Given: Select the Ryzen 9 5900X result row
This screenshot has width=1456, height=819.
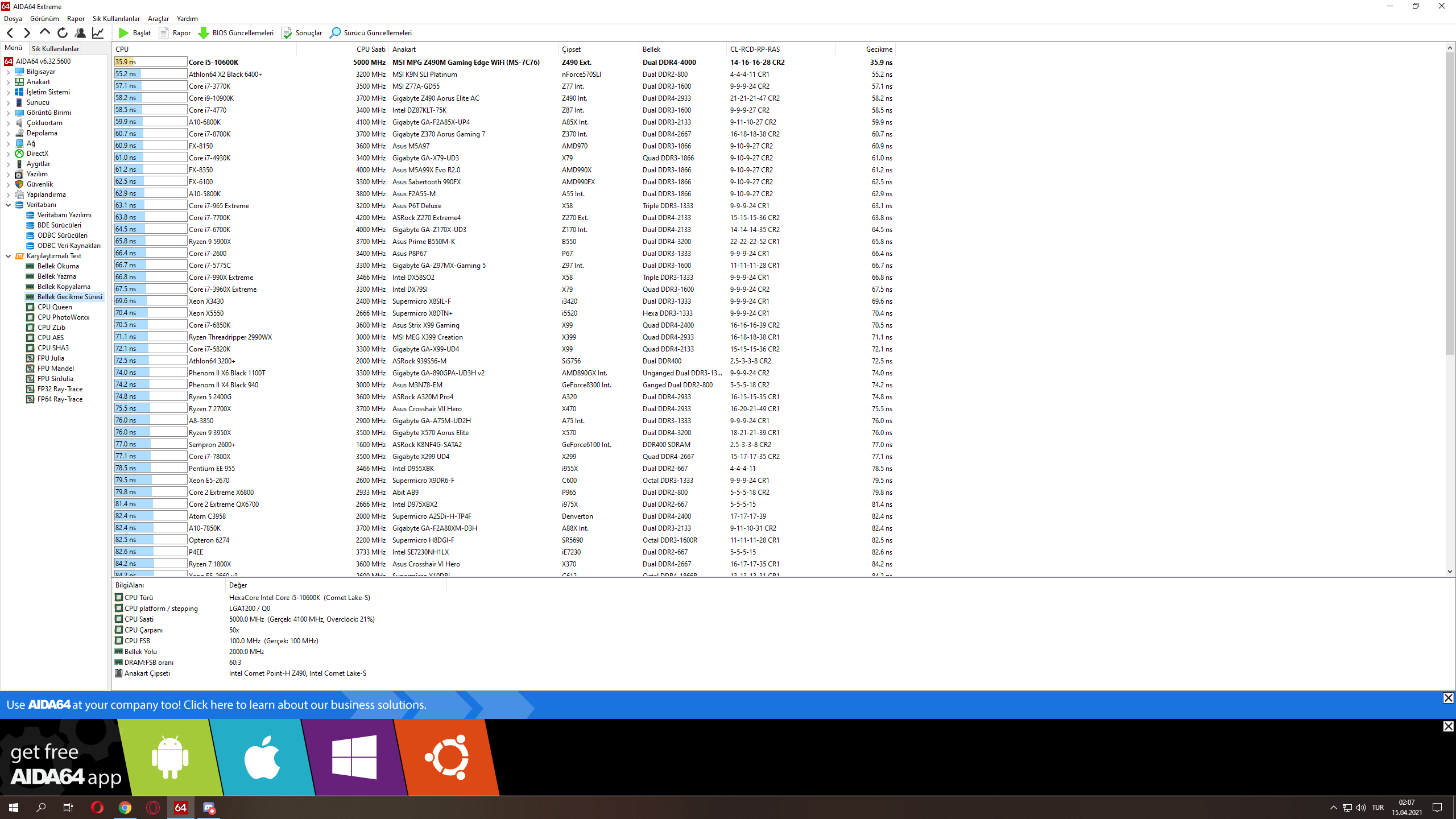Looking at the screenshot, I should (x=504, y=242).
